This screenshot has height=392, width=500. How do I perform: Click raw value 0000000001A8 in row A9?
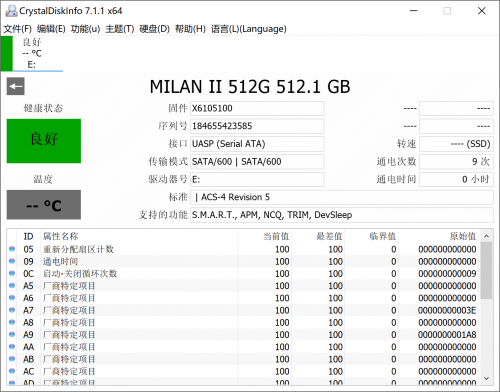[447, 335]
